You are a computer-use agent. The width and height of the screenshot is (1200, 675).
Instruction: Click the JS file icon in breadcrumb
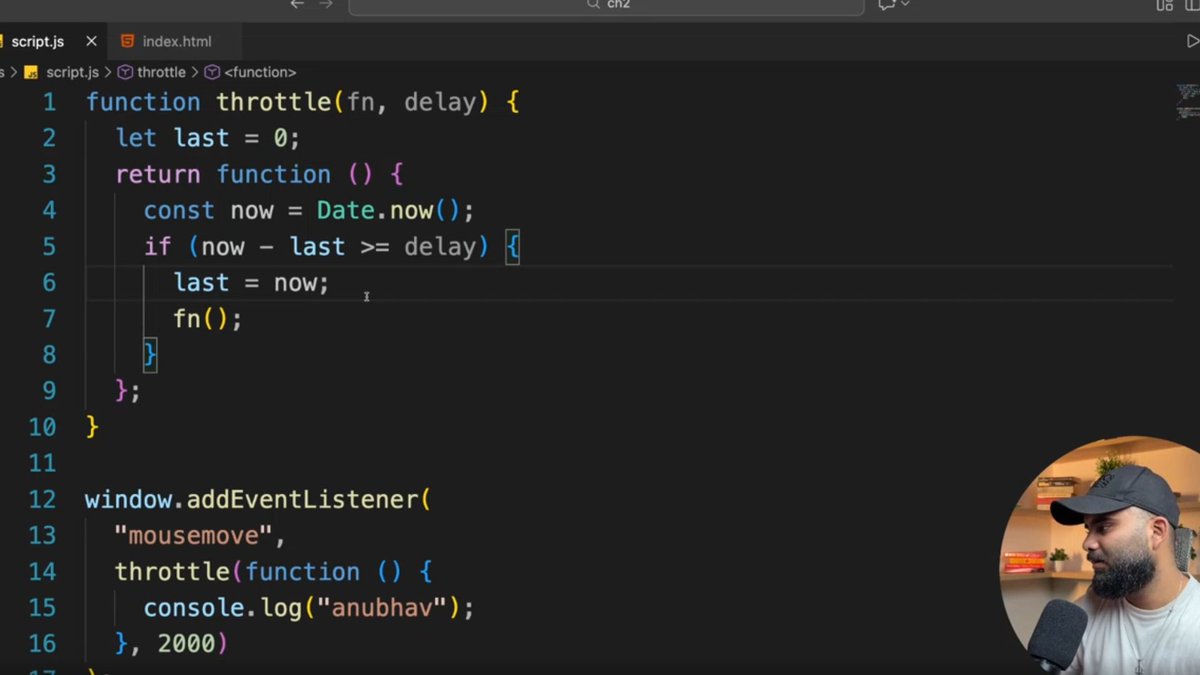[x=31, y=72]
